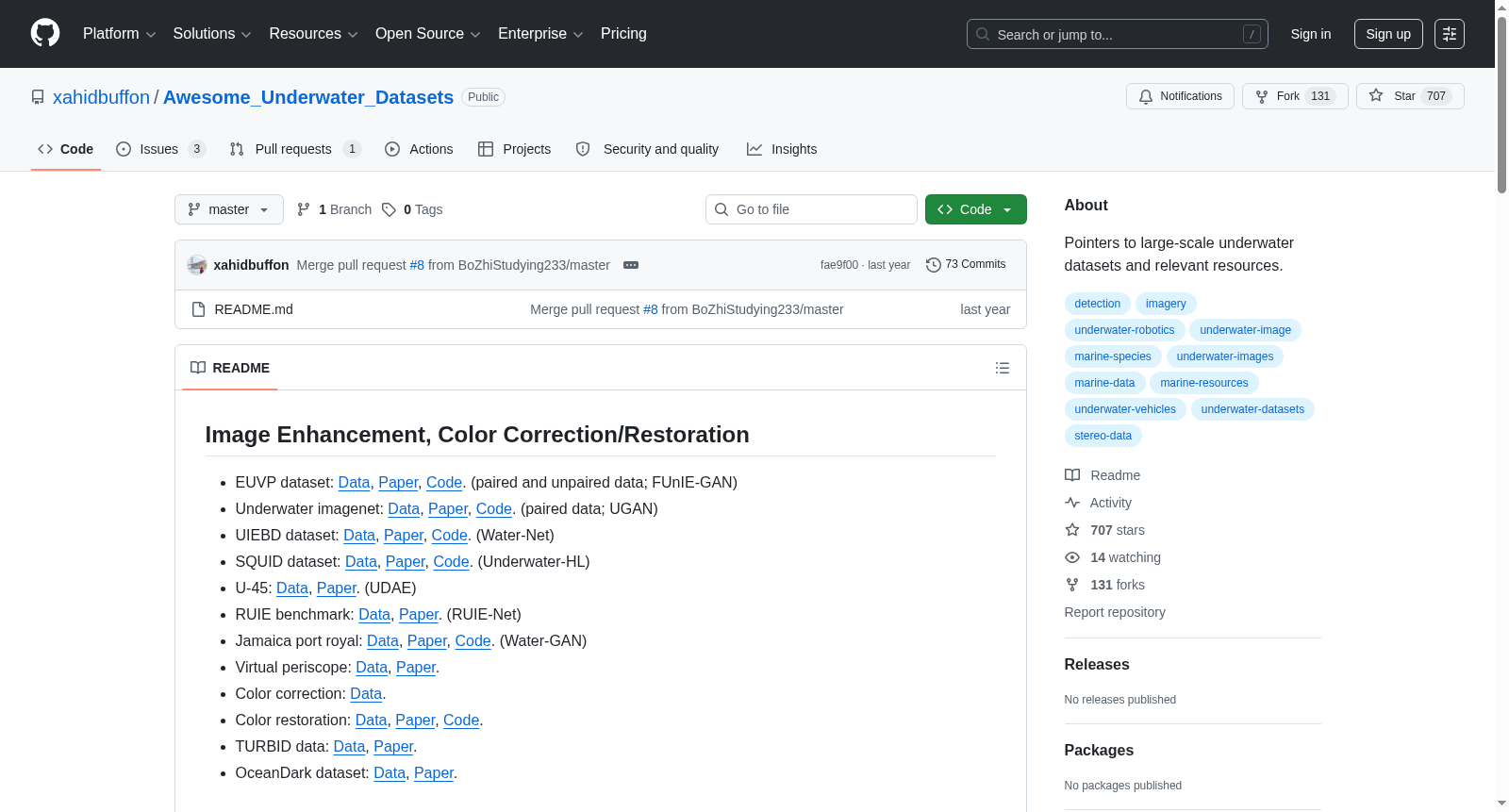
Task: Switch to the Issues tab
Action: tap(160, 149)
